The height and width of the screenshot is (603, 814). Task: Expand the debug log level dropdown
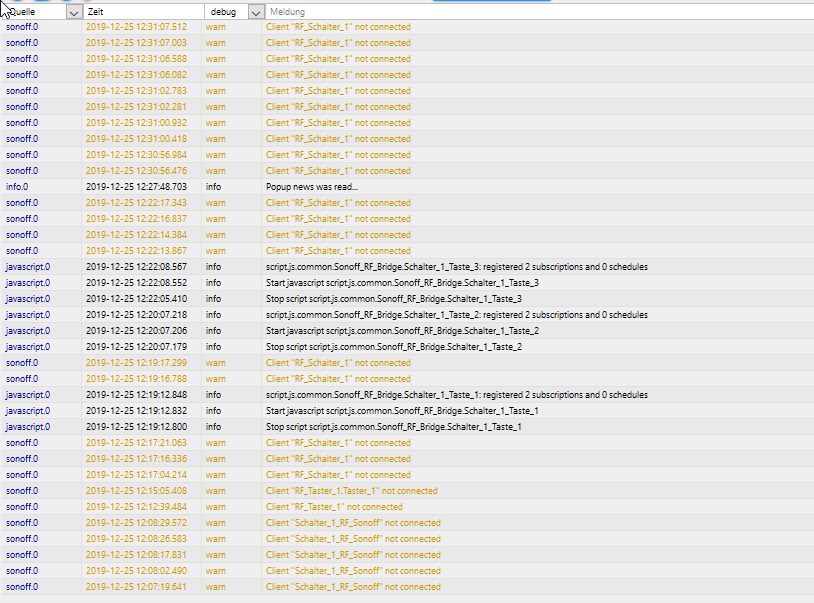click(256, 12)
